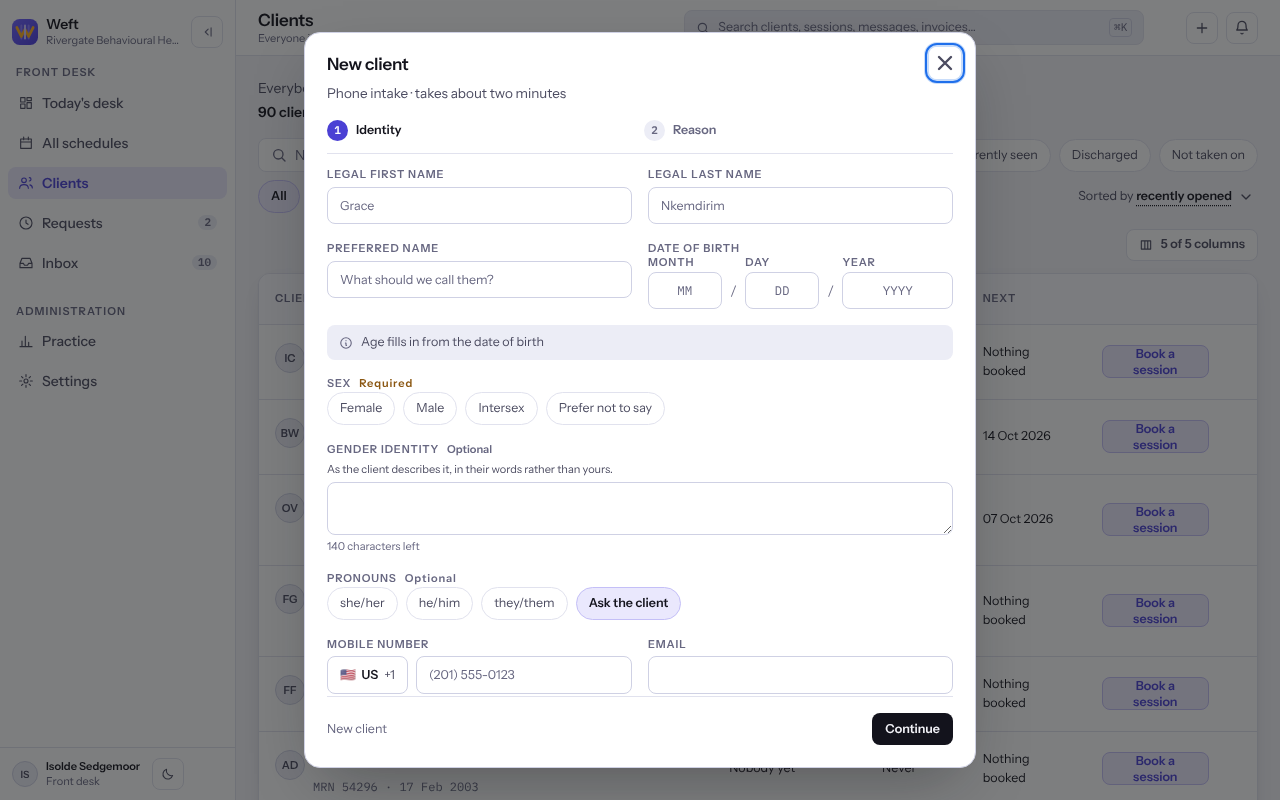Choose Intersex for sex
Image resolution: width=1280 pixels, height=800 pixels.
click(x=501, y=408)
